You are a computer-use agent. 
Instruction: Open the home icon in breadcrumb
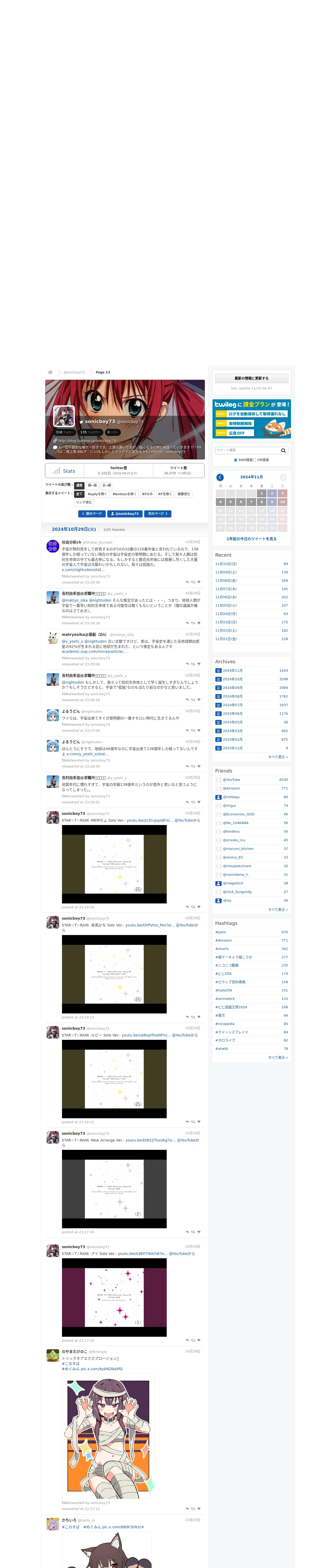(50, 372)
